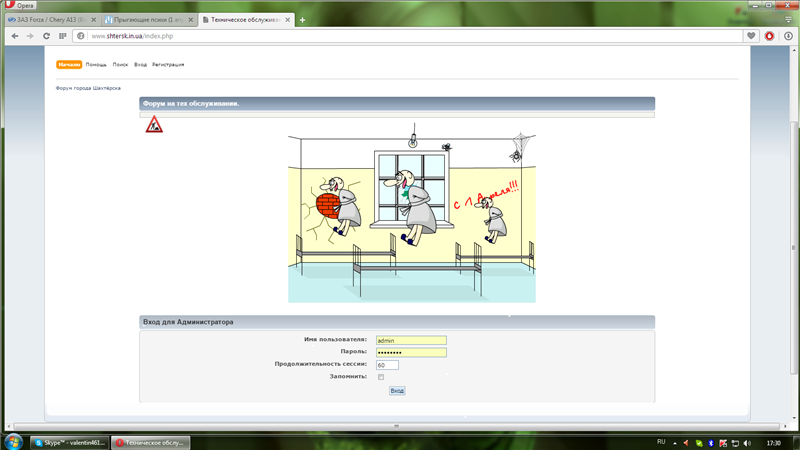The height and width of the screenshot is (450, 800).
Task: Close the Прыгающие психи tab
Action: point(190,20)
